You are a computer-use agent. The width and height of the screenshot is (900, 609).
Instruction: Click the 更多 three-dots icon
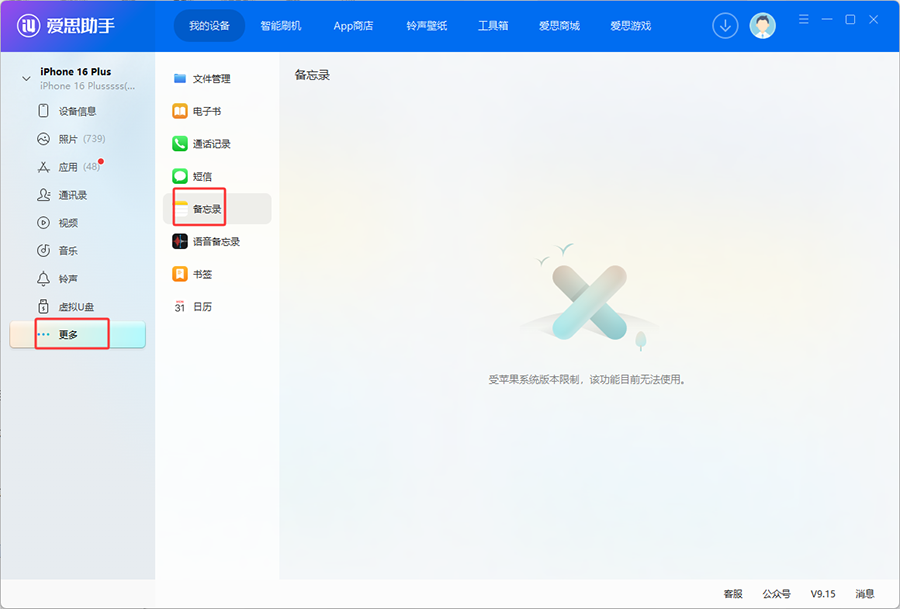[x=44, y=335]
